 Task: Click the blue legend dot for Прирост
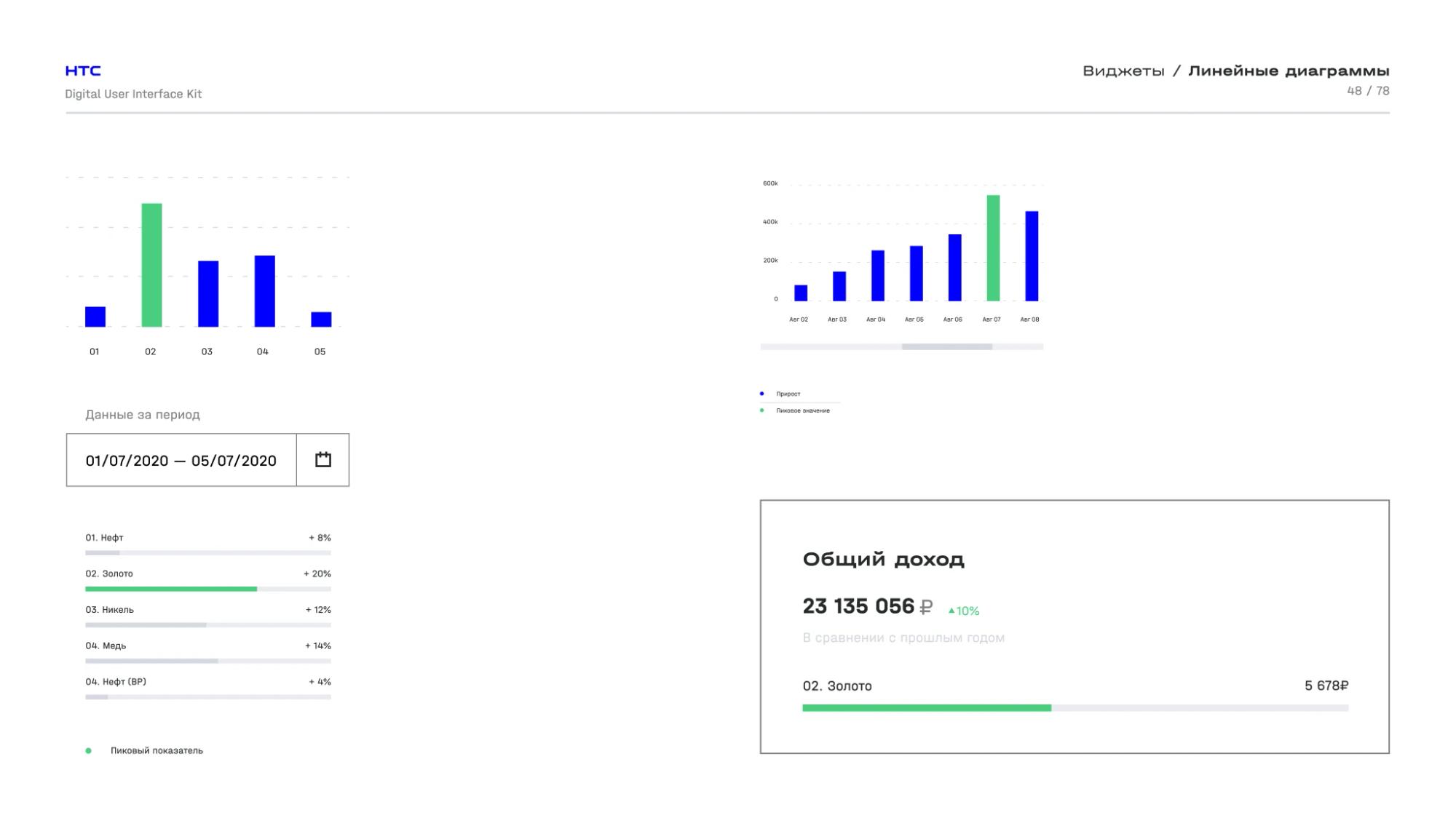[x=761, y=394]
